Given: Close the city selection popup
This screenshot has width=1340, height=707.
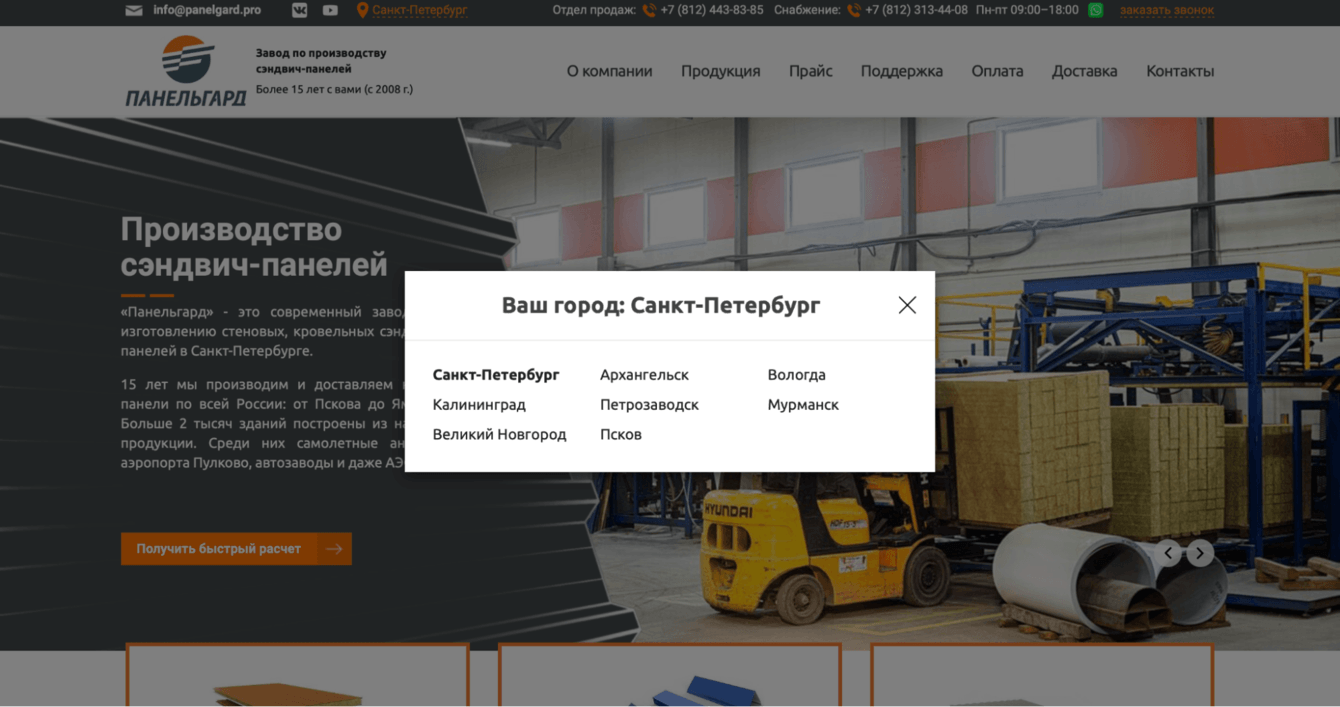Looking at the screenshot, I should click(x=907, y=305).
